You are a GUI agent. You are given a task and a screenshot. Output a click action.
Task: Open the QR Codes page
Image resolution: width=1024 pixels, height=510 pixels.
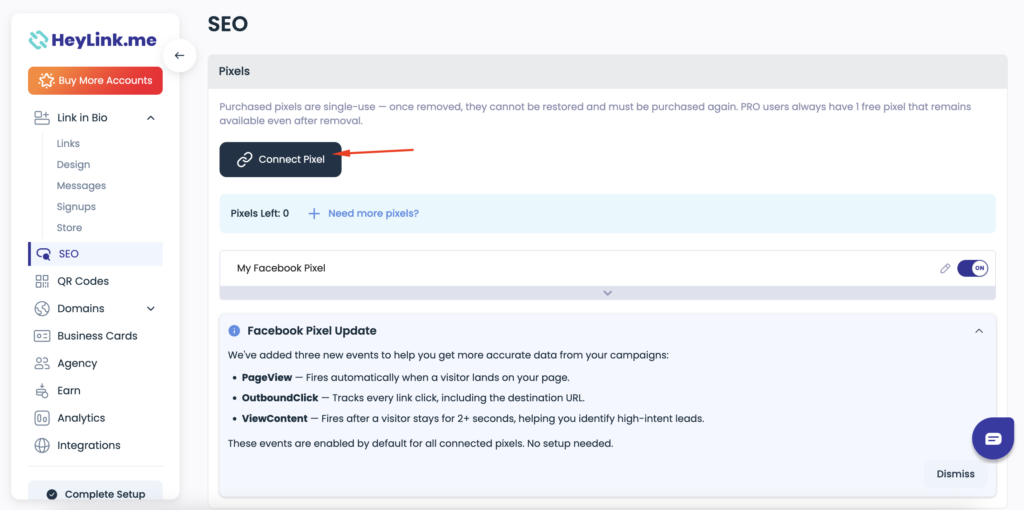pyautogui.click(x=83, y=281)
